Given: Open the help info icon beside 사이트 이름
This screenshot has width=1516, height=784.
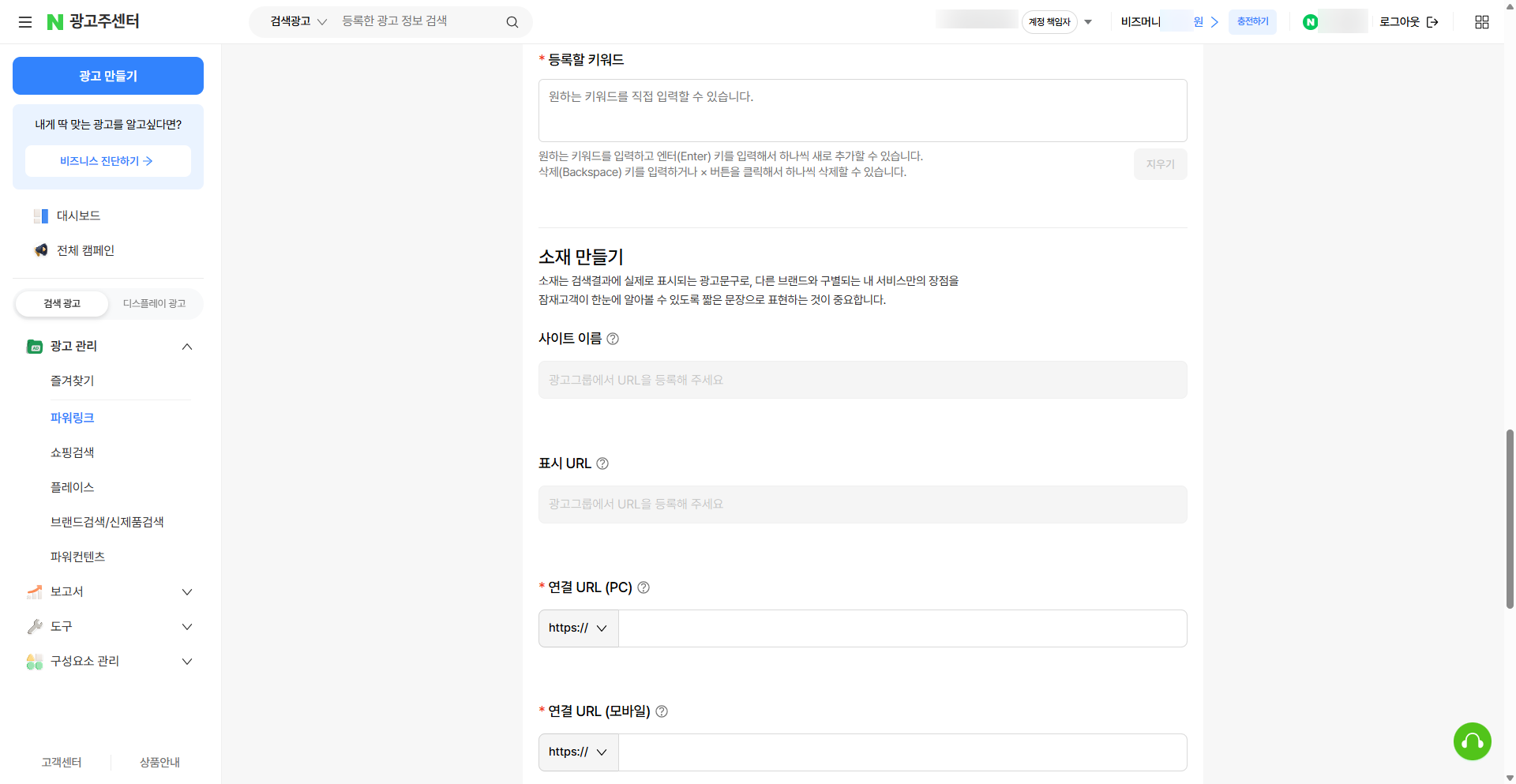Looking at the screenshot, I should point(613,339).
